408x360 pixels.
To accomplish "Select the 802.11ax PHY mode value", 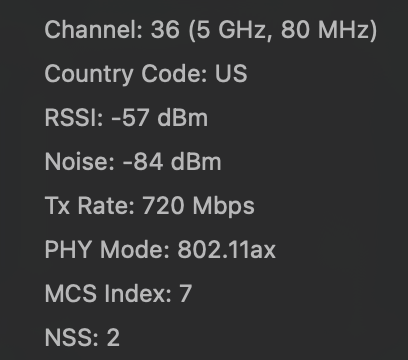I will pos(227,249).
